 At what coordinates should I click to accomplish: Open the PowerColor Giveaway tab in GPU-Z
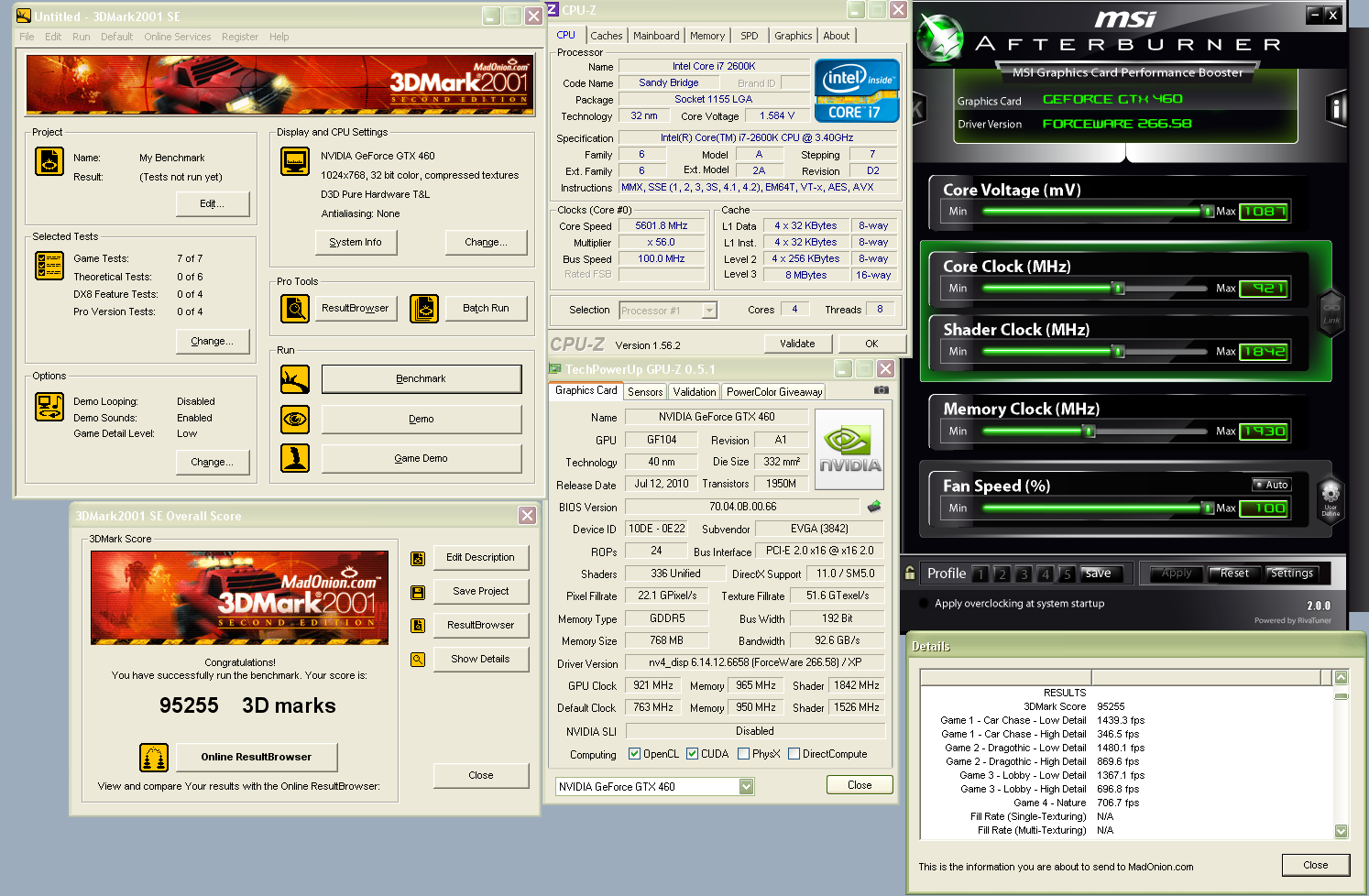click(774, 392)
